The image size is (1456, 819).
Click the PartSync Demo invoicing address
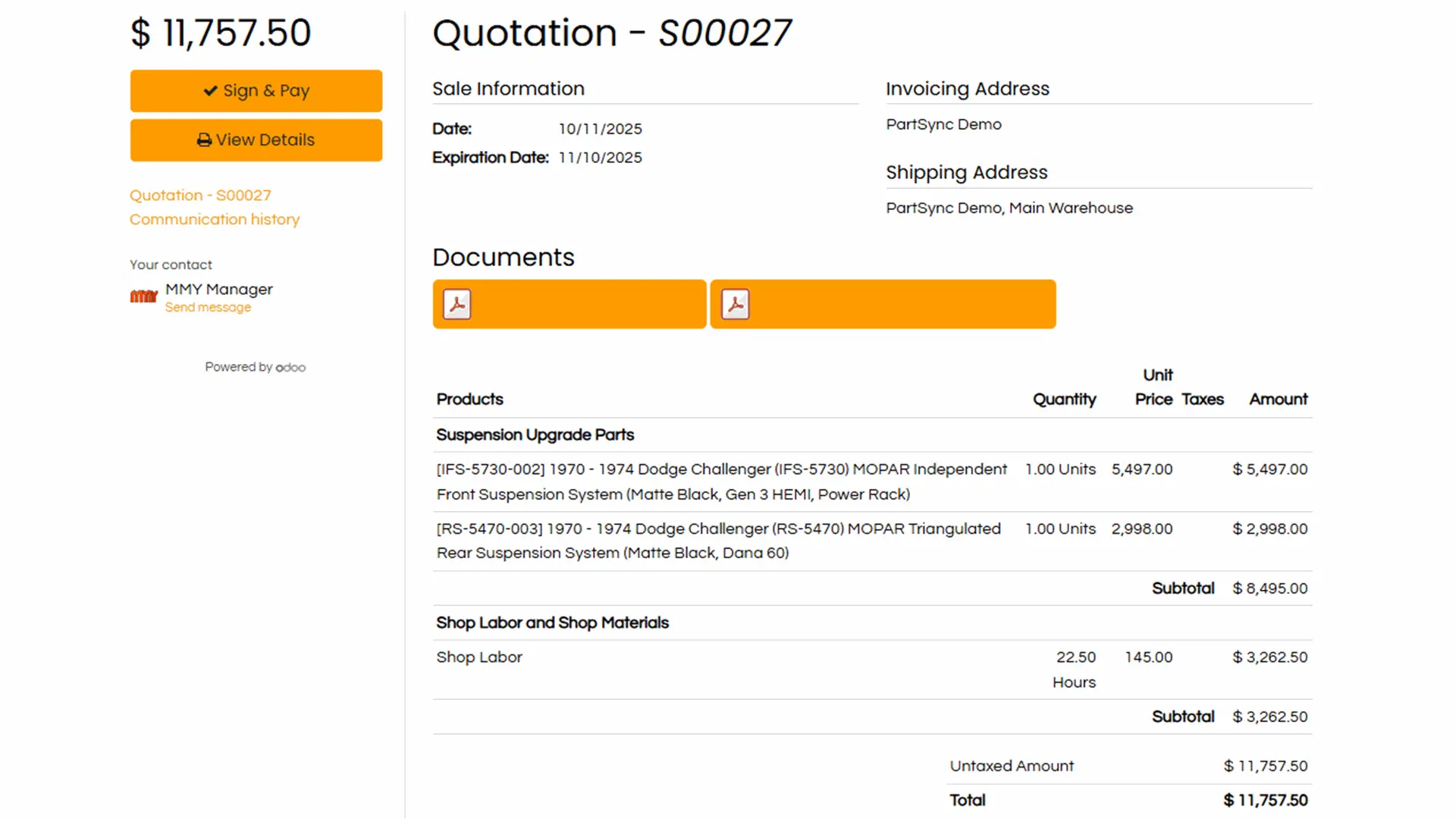point(943,124)
